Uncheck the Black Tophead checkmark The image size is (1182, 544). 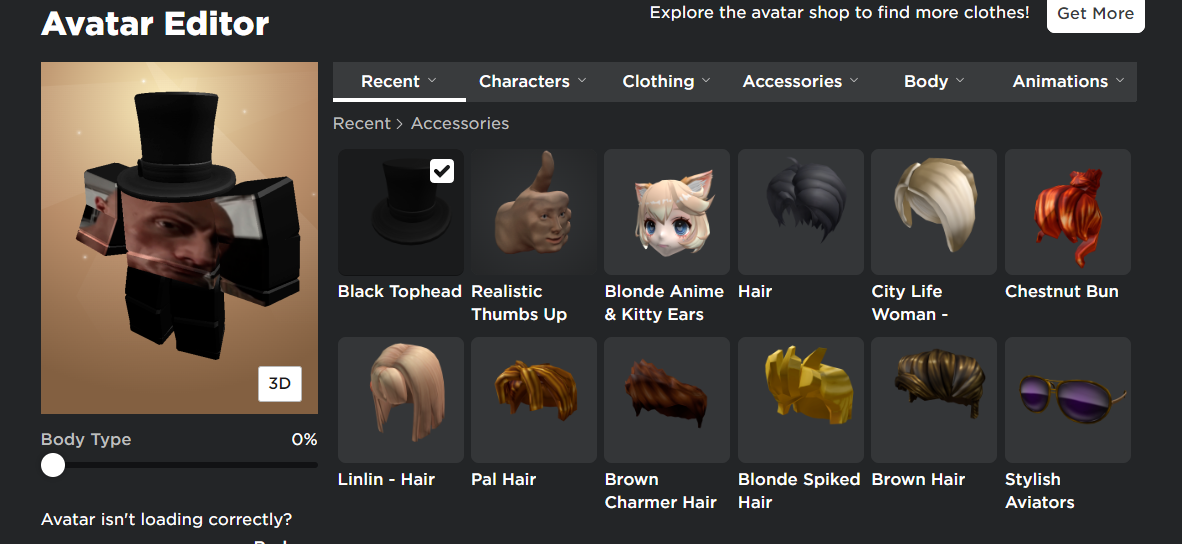click(442, 171)
